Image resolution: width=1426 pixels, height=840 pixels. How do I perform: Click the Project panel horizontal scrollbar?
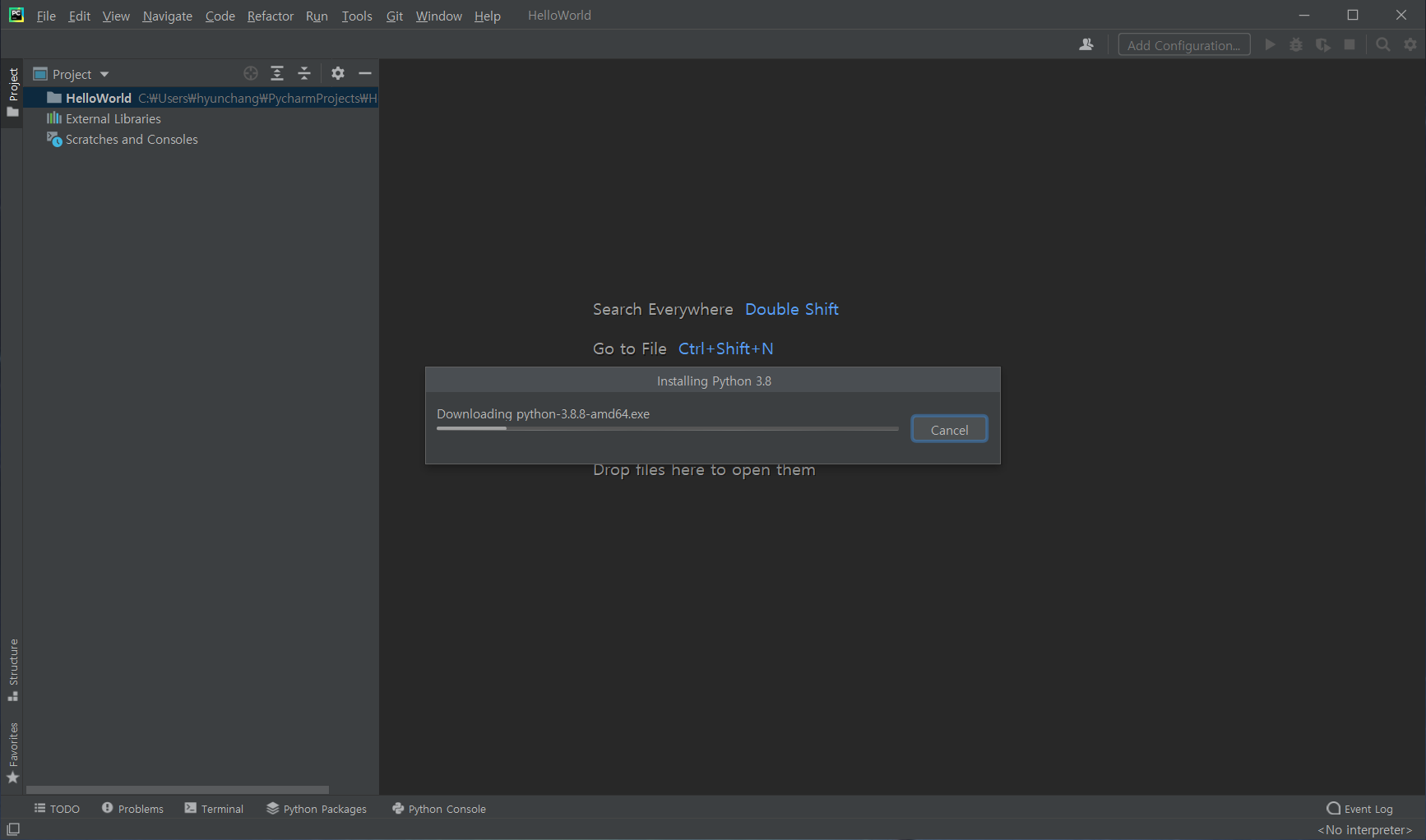pos(178,790)
